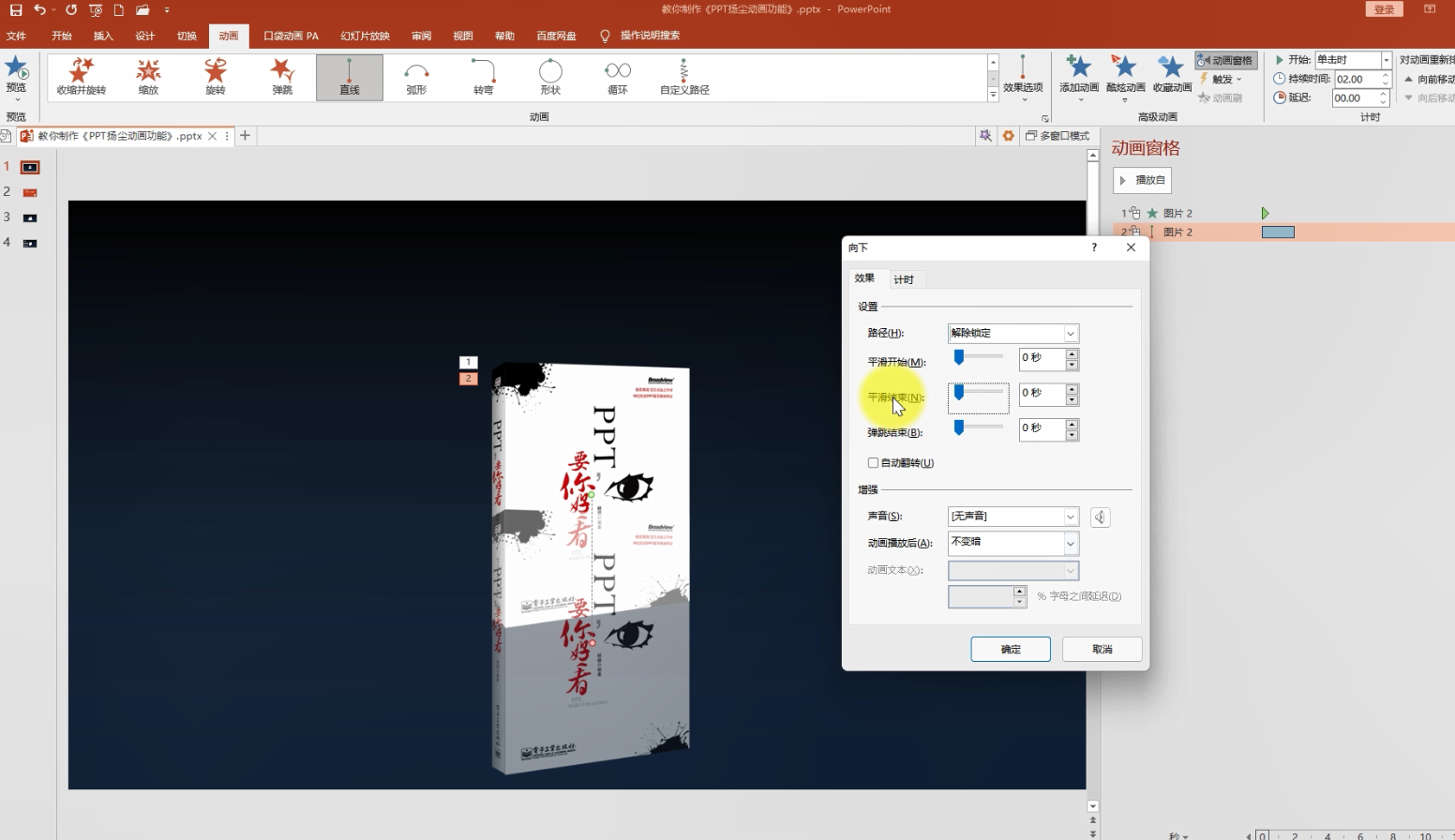
Task: Open a file via the folder icon
Action: [142, 9]
